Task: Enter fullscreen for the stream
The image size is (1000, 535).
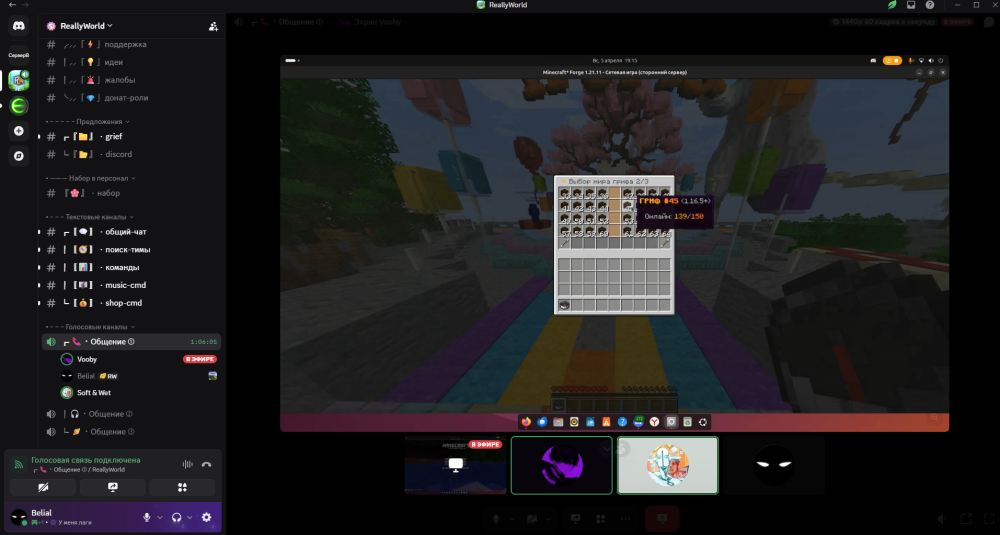Action: point(989,519)
